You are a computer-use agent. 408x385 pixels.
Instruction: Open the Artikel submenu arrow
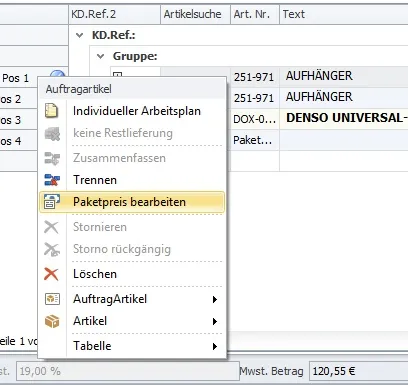click(215, 321)
